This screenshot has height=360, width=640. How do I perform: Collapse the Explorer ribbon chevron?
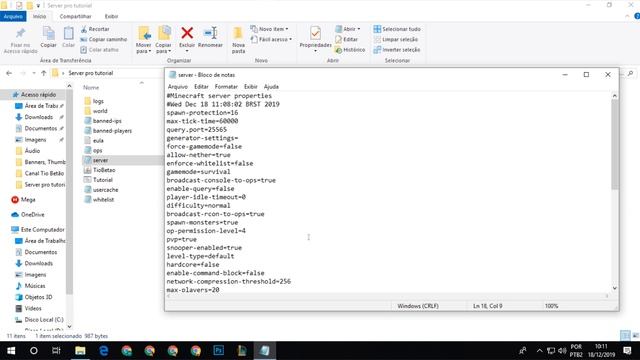coord(627,16)
